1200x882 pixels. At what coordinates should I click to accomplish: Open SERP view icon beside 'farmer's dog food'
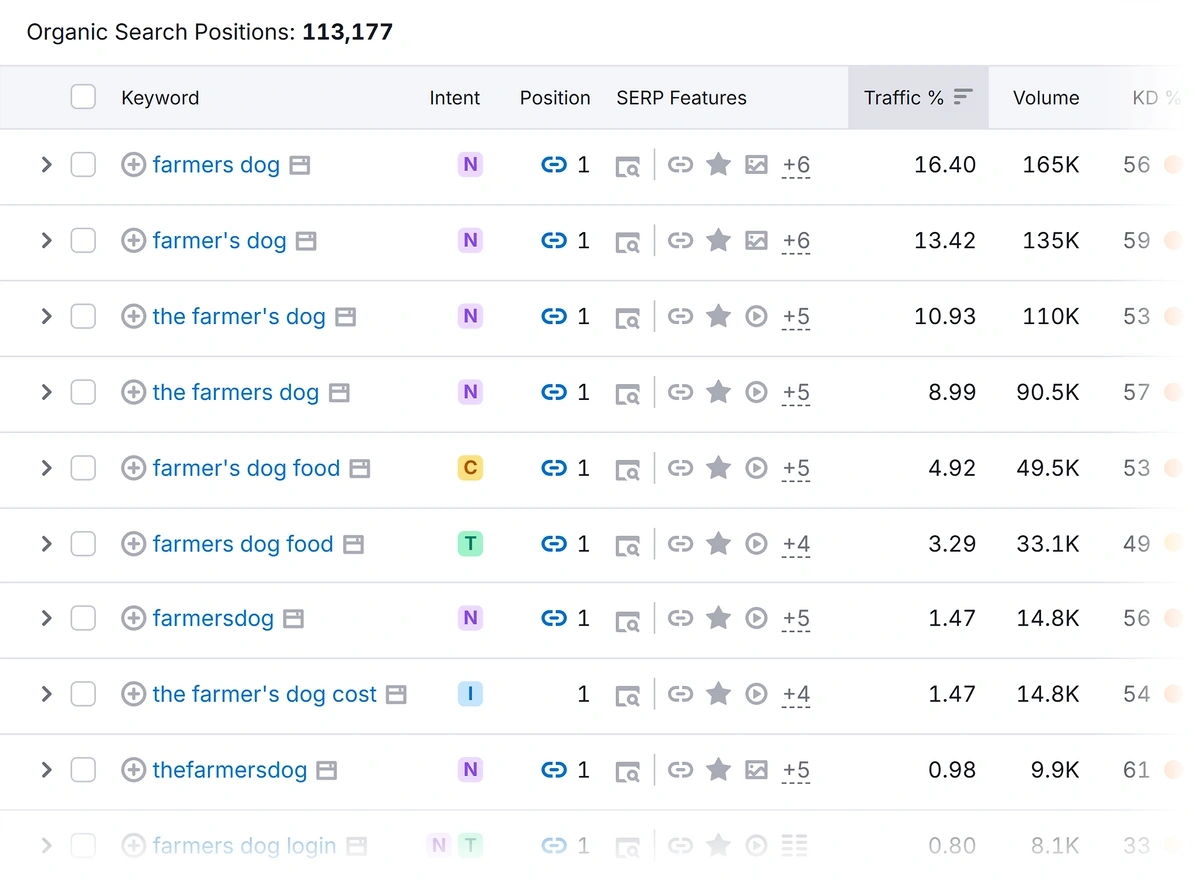[360, 469]
